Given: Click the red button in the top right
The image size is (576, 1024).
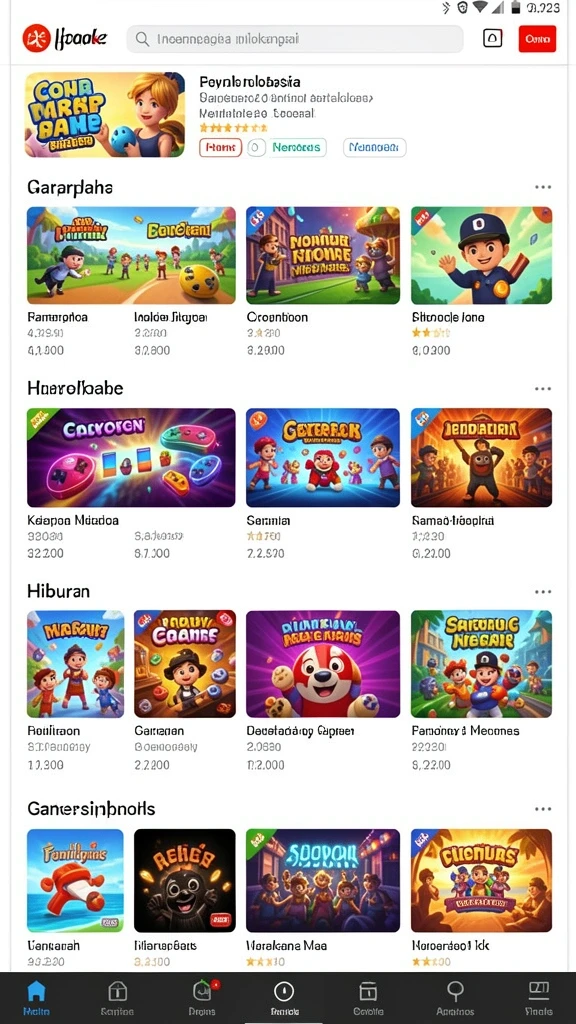Looking at the screenshot, I should click(x=537, y=39).
